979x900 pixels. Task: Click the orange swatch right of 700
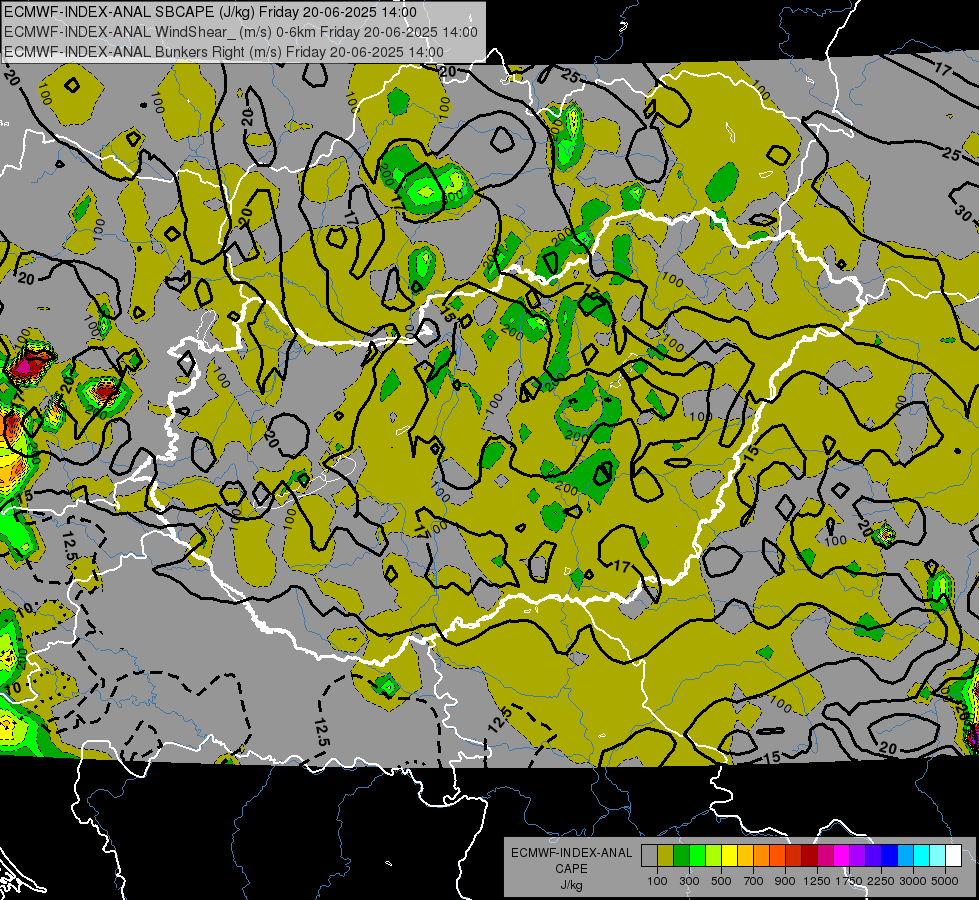tap(761, 856)
